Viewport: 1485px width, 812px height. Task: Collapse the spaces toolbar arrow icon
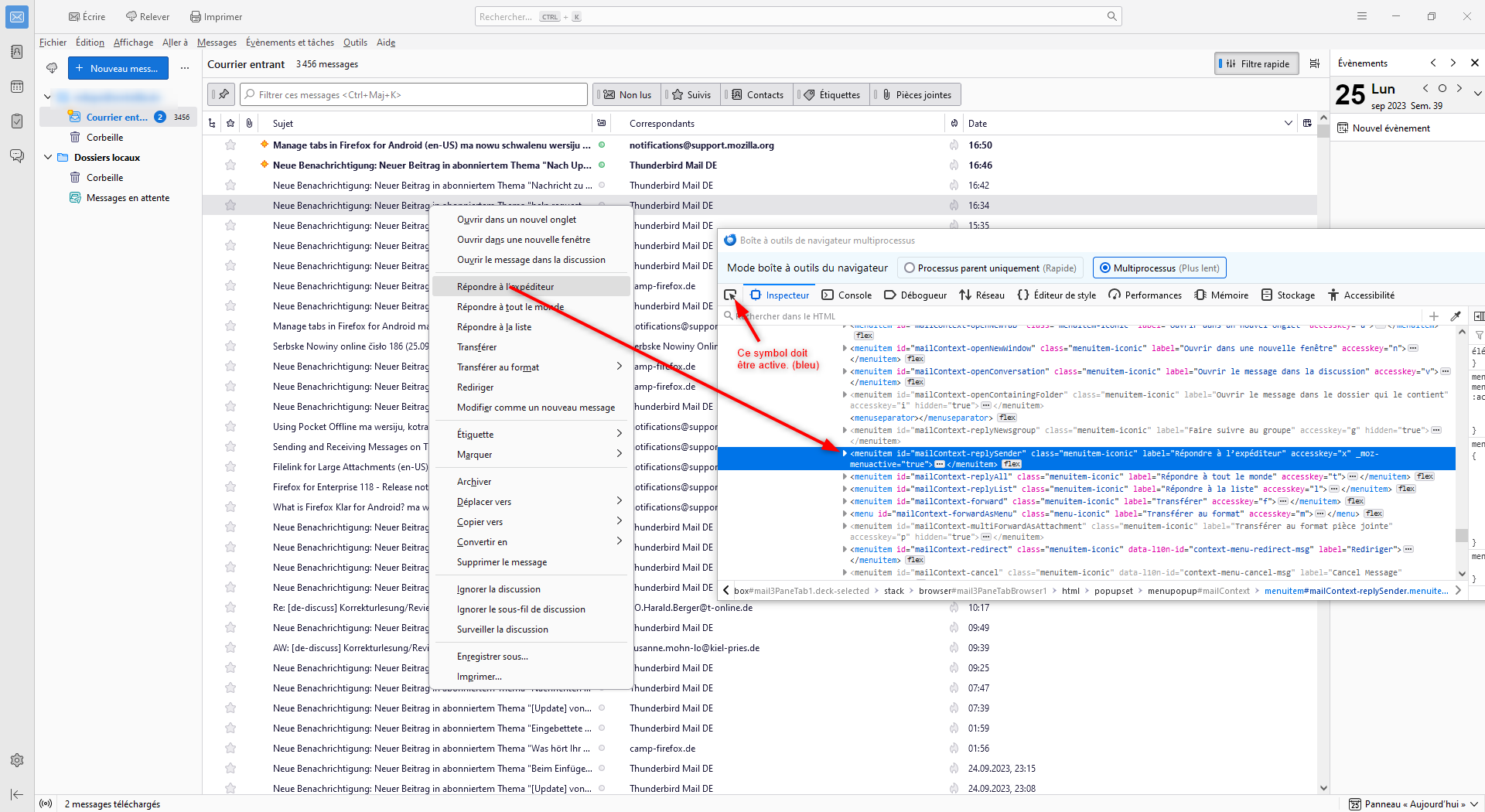17,794
